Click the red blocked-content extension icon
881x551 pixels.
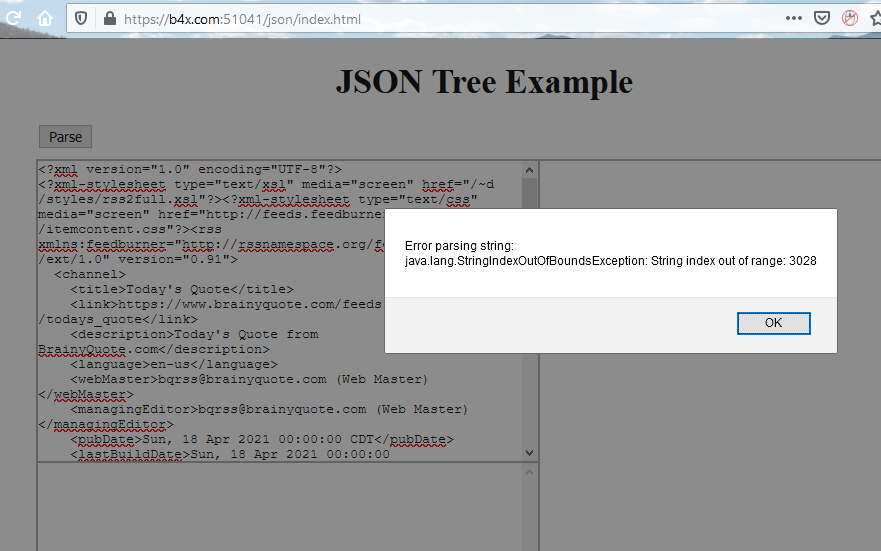850,19
